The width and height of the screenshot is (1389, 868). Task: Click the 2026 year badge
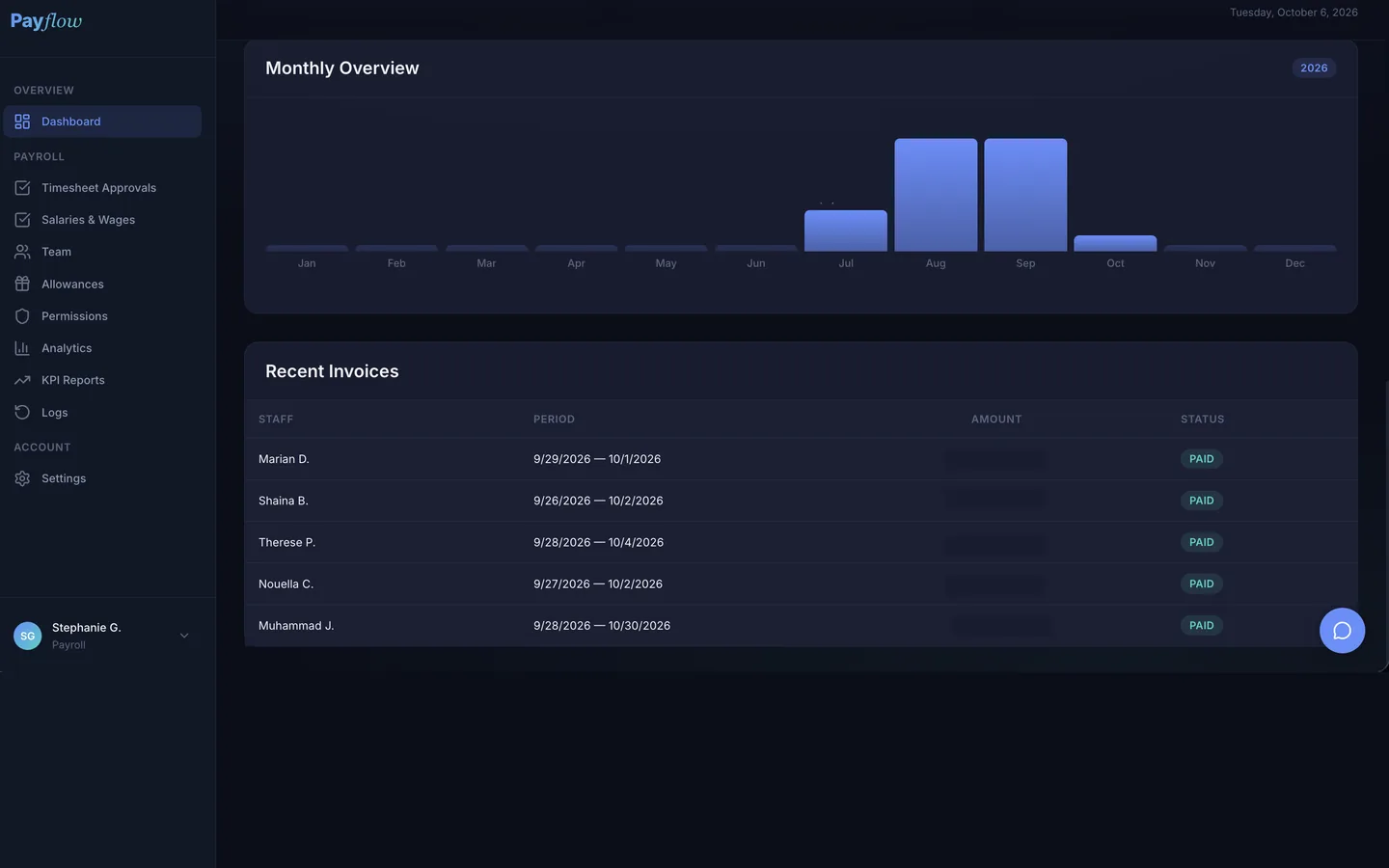[x=1314, y=68]
